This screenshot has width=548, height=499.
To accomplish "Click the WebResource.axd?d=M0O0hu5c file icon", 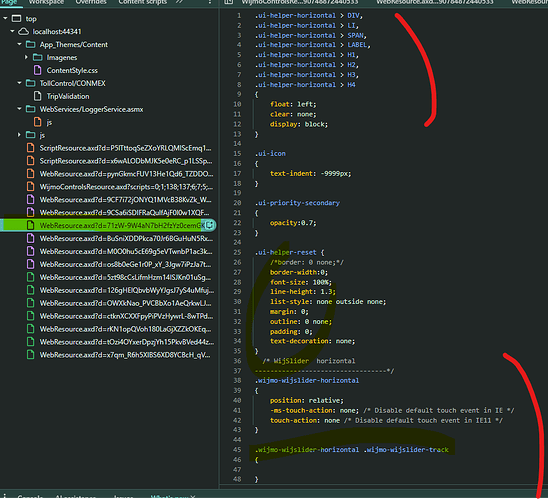I will tap(31, 251).
